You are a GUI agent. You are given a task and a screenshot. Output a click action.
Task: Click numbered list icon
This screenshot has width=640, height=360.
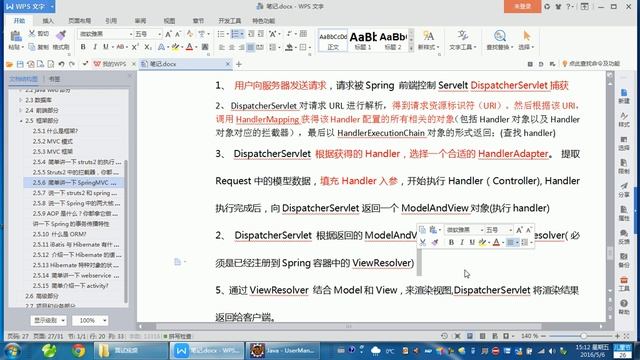point(235,34)
